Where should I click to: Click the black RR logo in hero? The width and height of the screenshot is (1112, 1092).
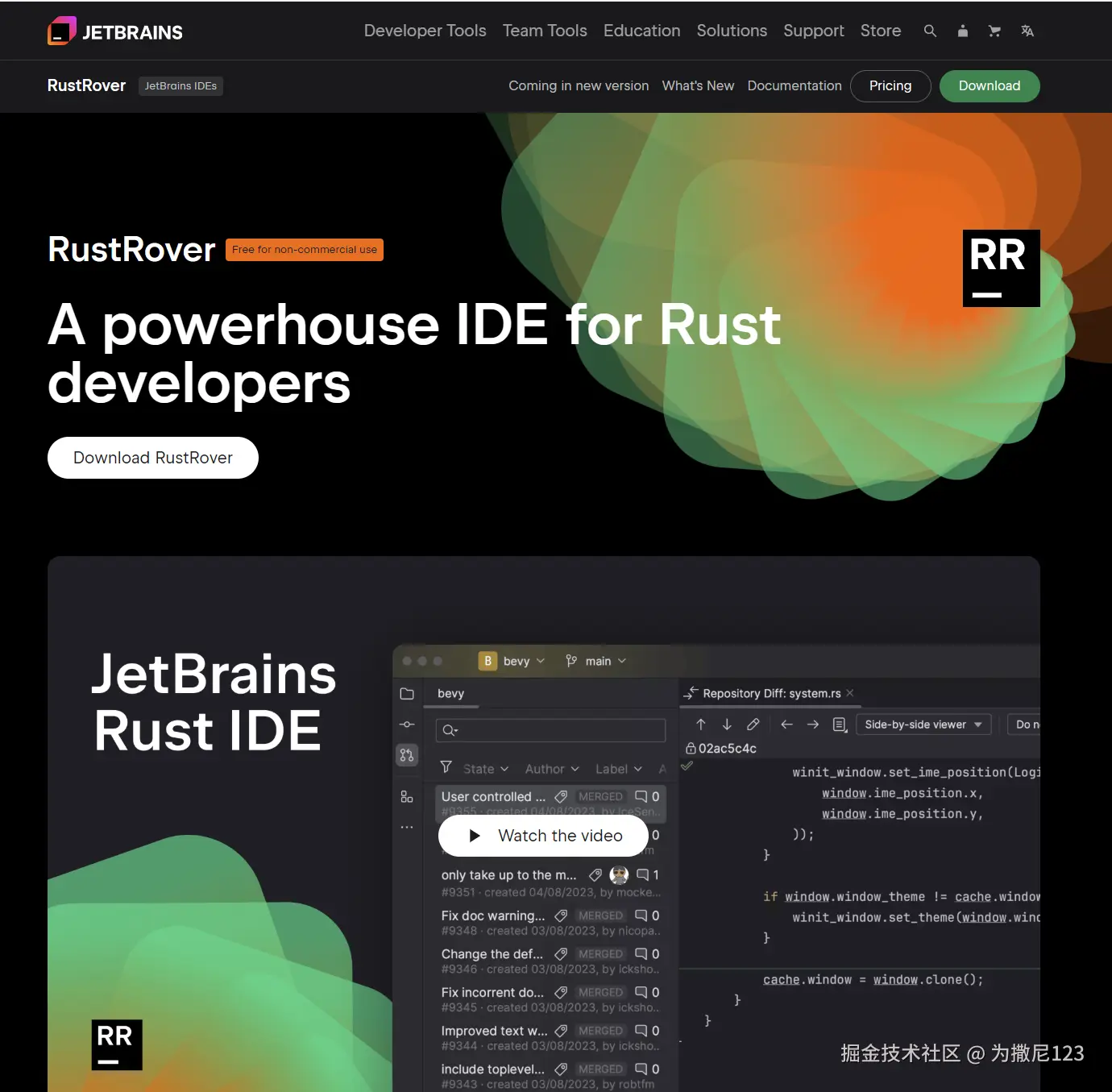[x=1001, y=268]
